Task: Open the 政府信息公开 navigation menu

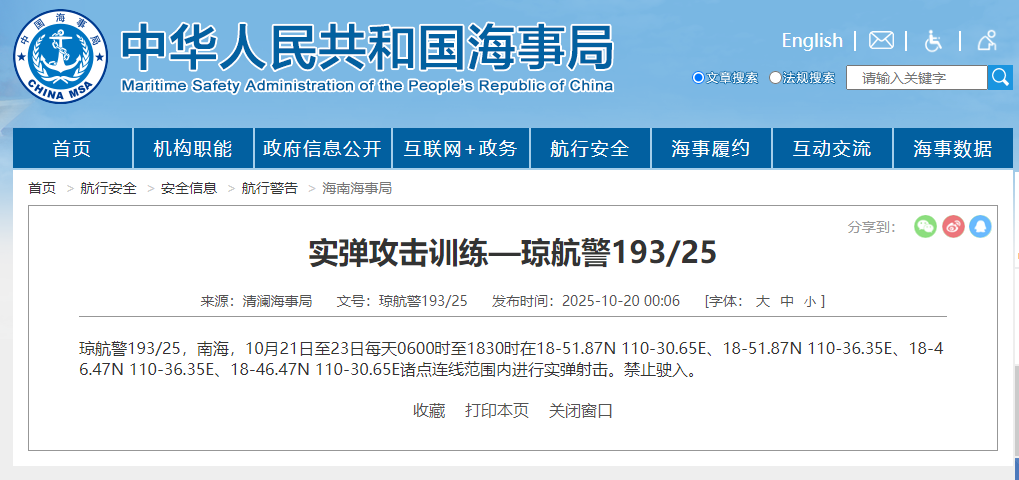Action: (x=322, y=149)
